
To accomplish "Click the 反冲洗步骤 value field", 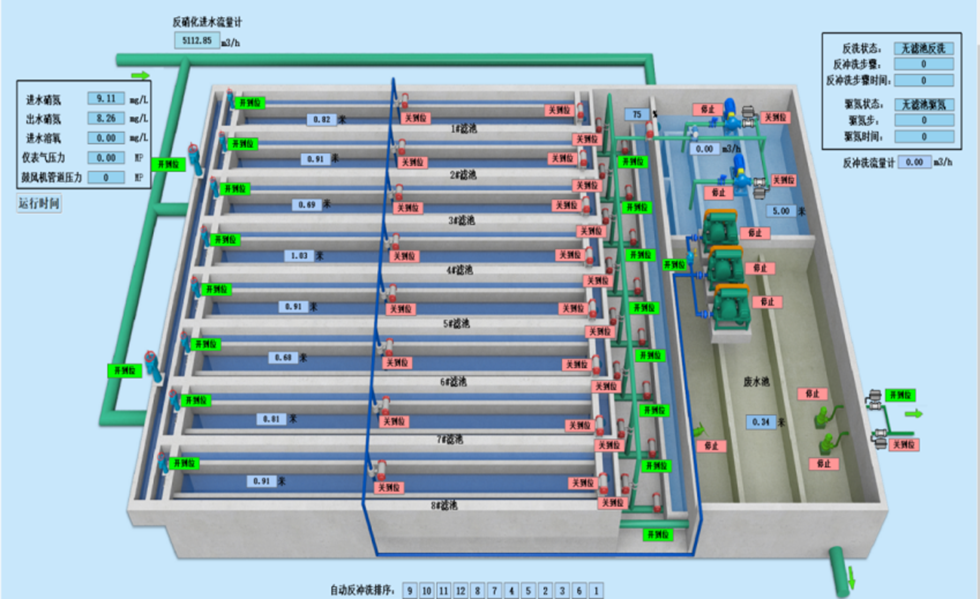I will (x=924, y=64).
